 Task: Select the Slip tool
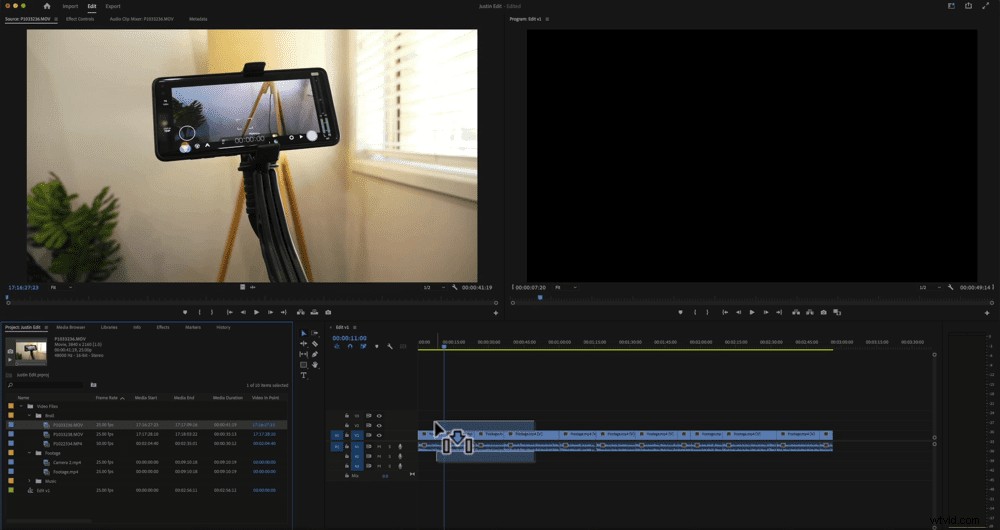304,354
